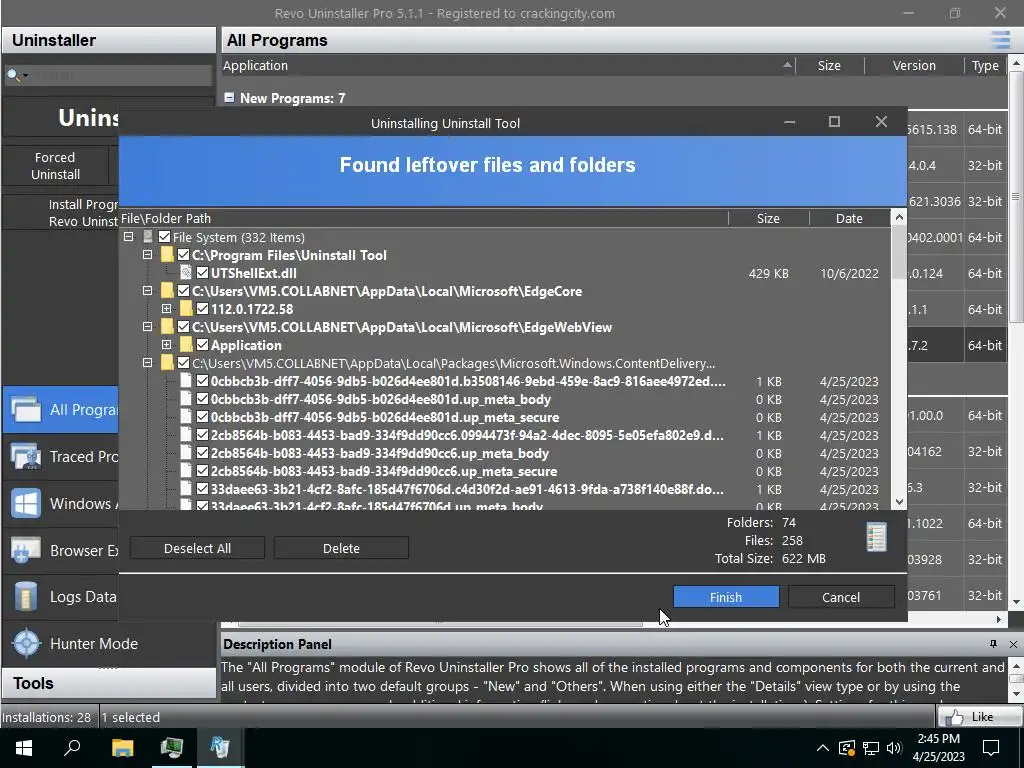This screenshot has width=1024, height=768.
Task: Open the Tools section tab
Action: tap(108, 683)
